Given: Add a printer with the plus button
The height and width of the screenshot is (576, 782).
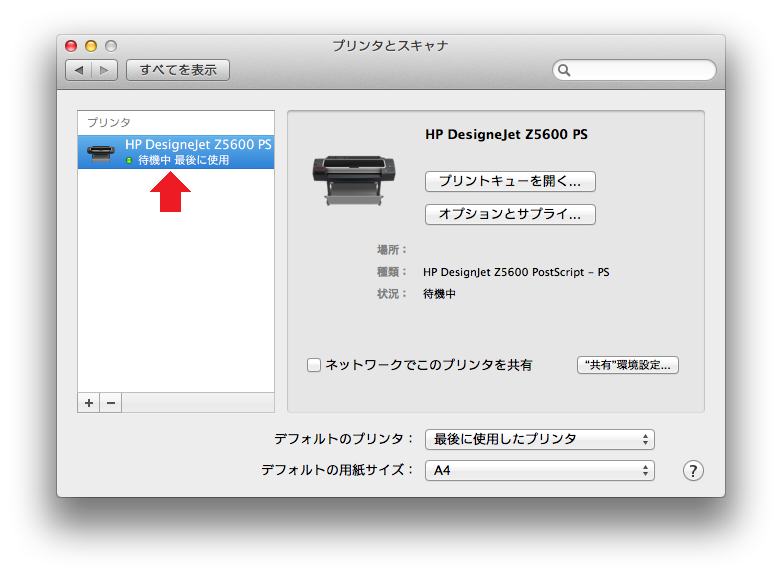Looking at the screenshot, I should 89,402.
